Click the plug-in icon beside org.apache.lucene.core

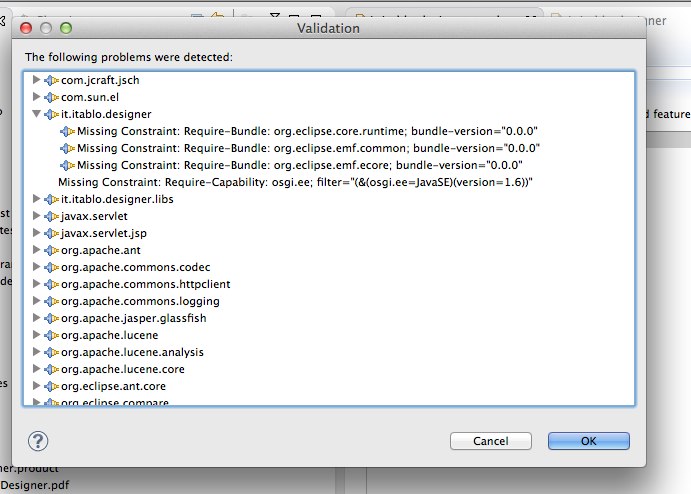pyautogui.click(x=52, y=369)
